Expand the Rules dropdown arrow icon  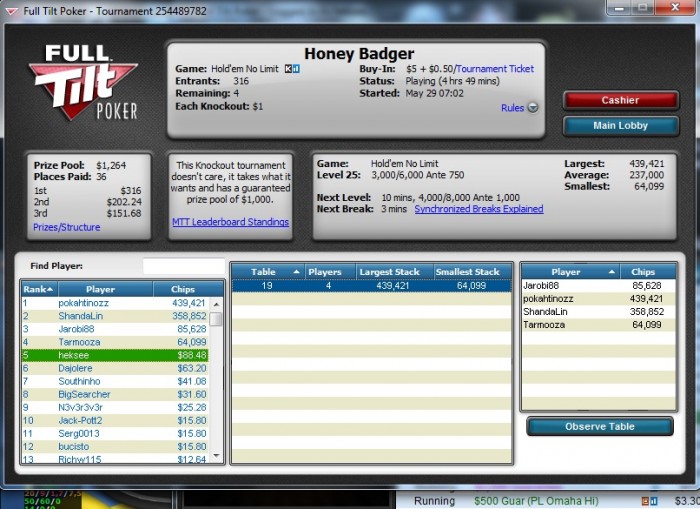tap(533, 108)
